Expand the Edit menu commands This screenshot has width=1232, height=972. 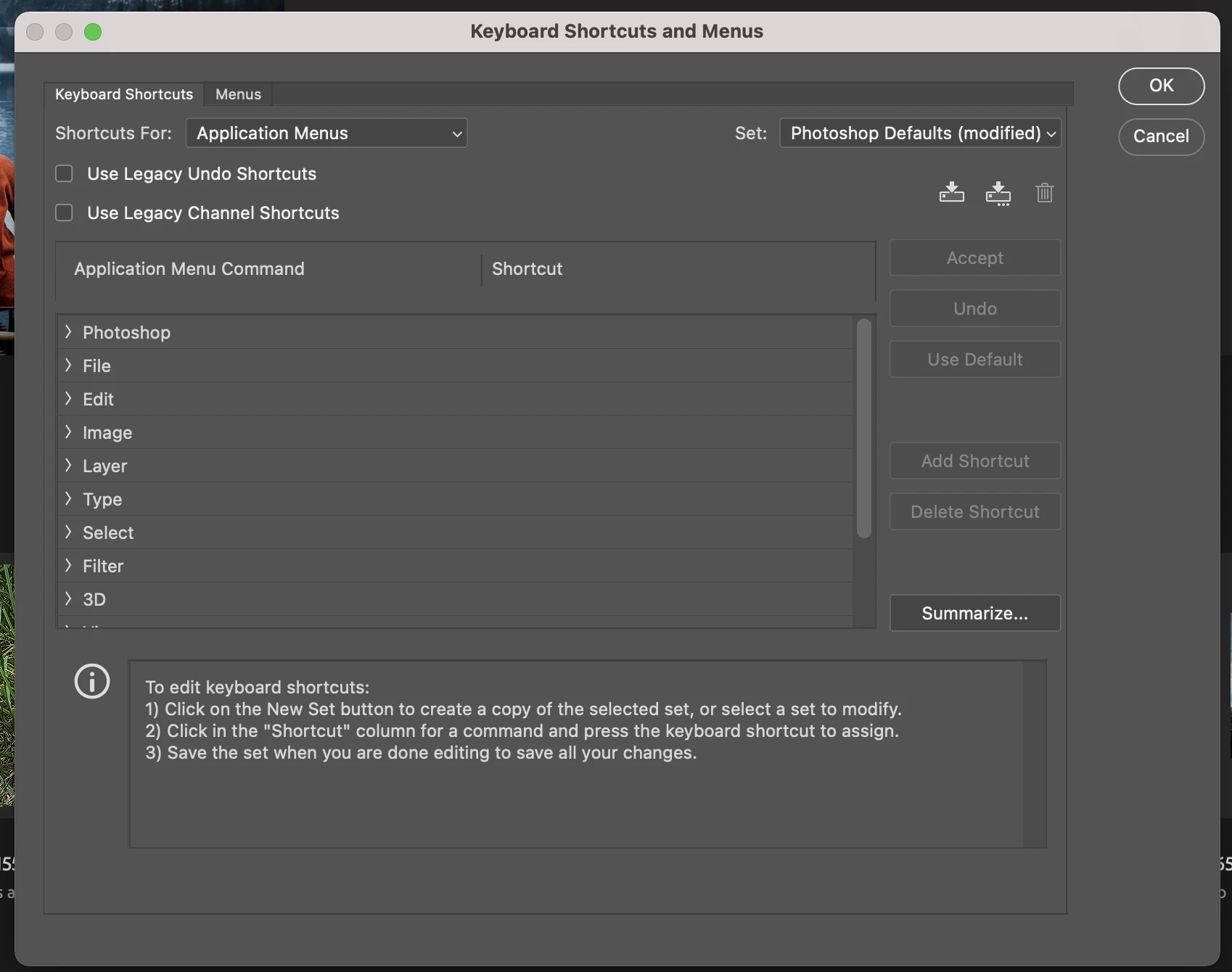point(68,398)
